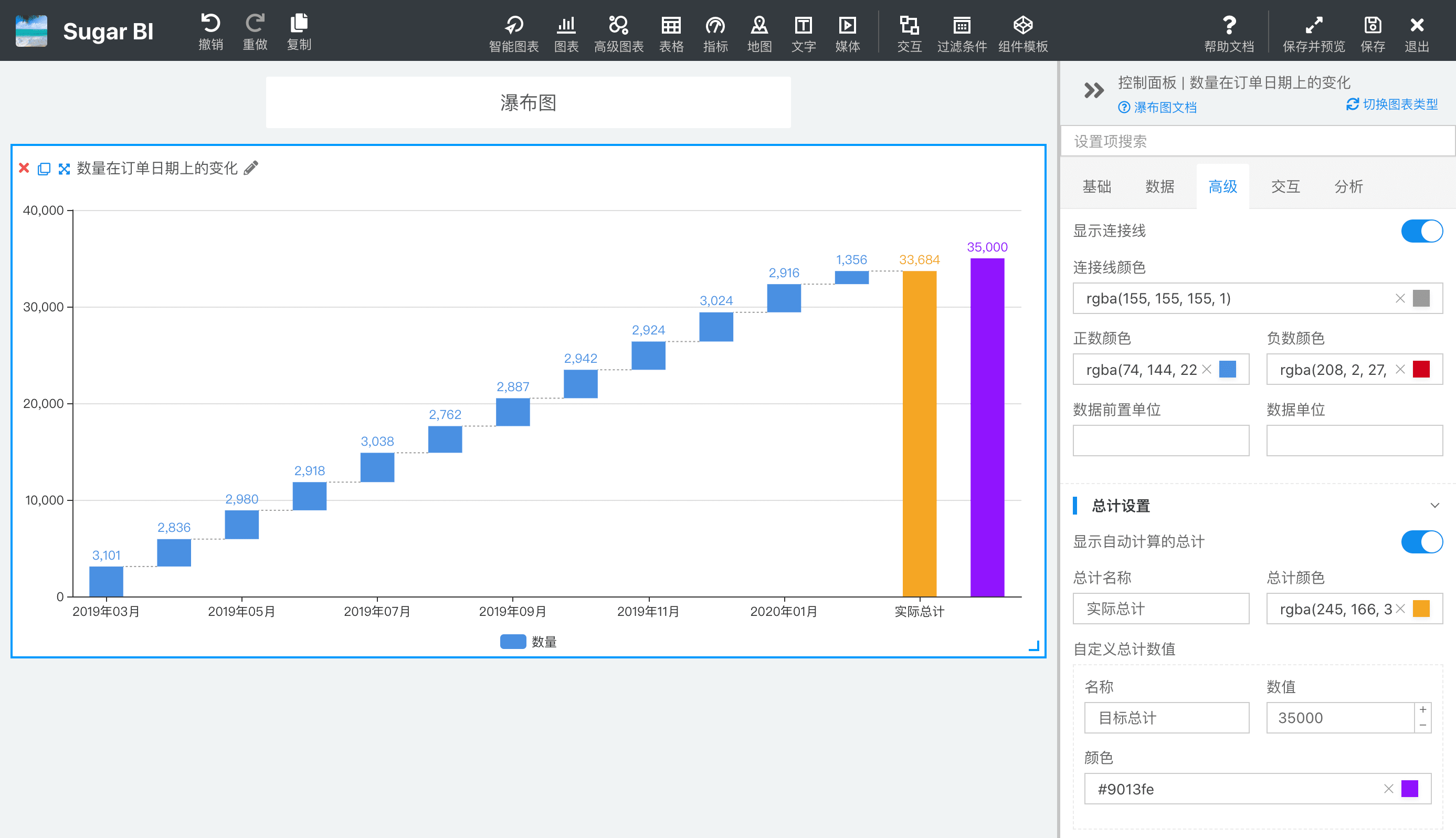This screenshot has width=1456, height=838.
Task: Click the 名称 field with 目标总计
Action: click(1167, 718)
